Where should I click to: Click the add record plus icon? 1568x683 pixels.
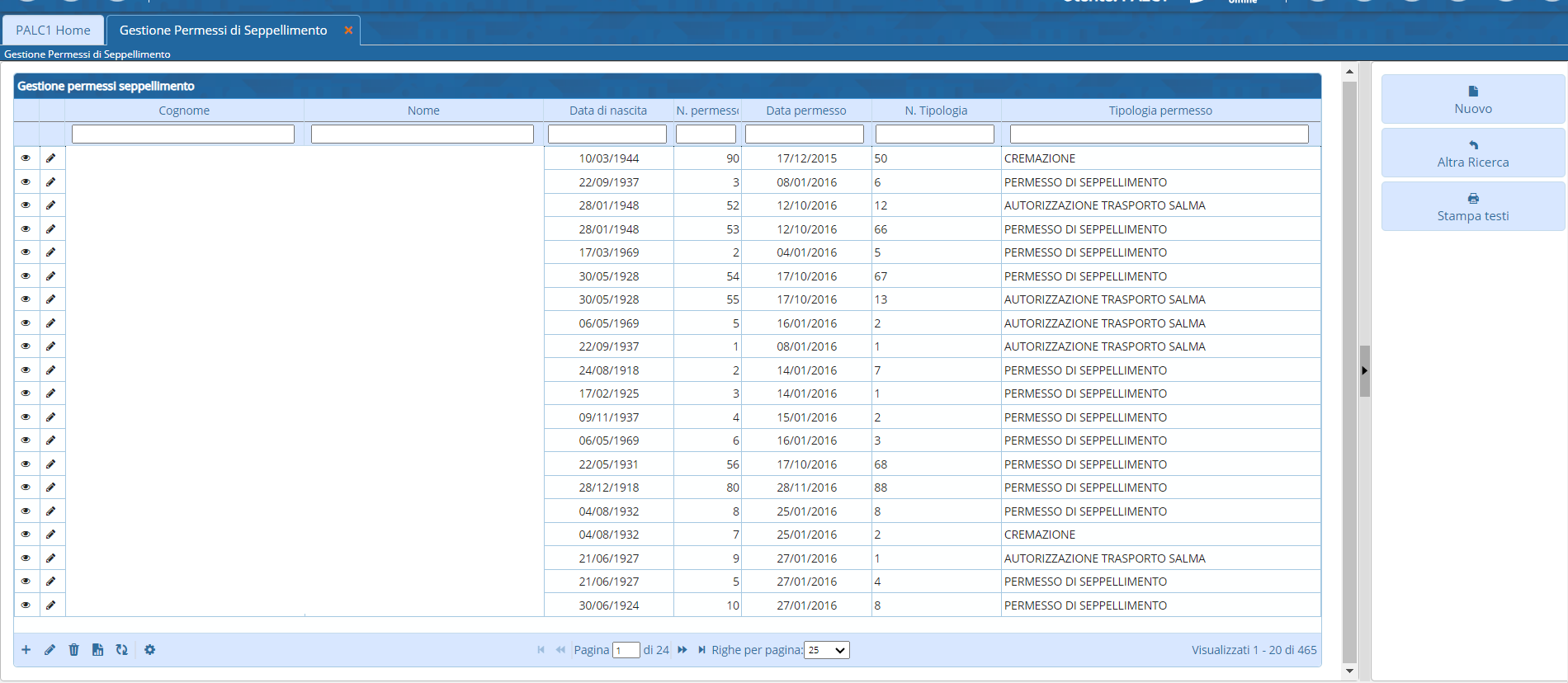(26, 650)
